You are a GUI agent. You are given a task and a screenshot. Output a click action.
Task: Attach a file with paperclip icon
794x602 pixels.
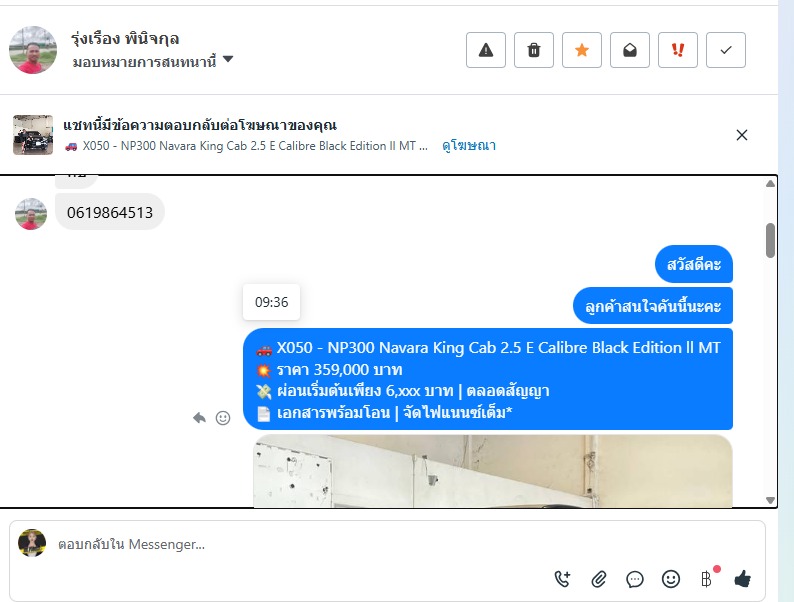pyautogui.click(x=599, y=579)
